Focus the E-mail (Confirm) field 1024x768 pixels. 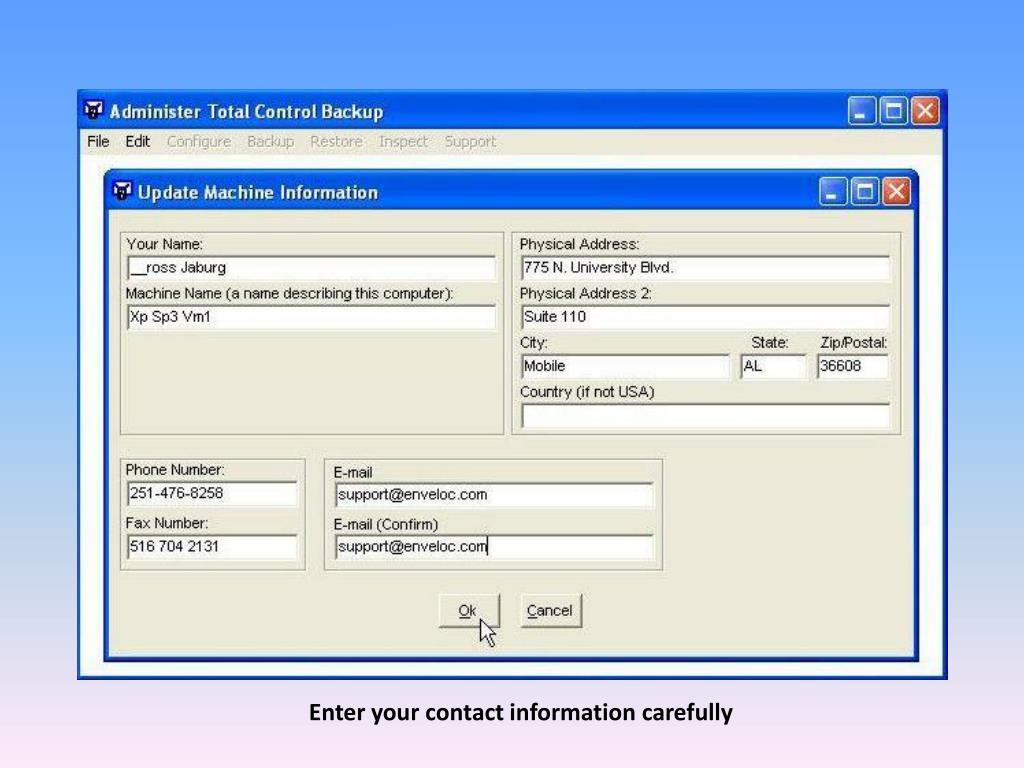[494, 547]
